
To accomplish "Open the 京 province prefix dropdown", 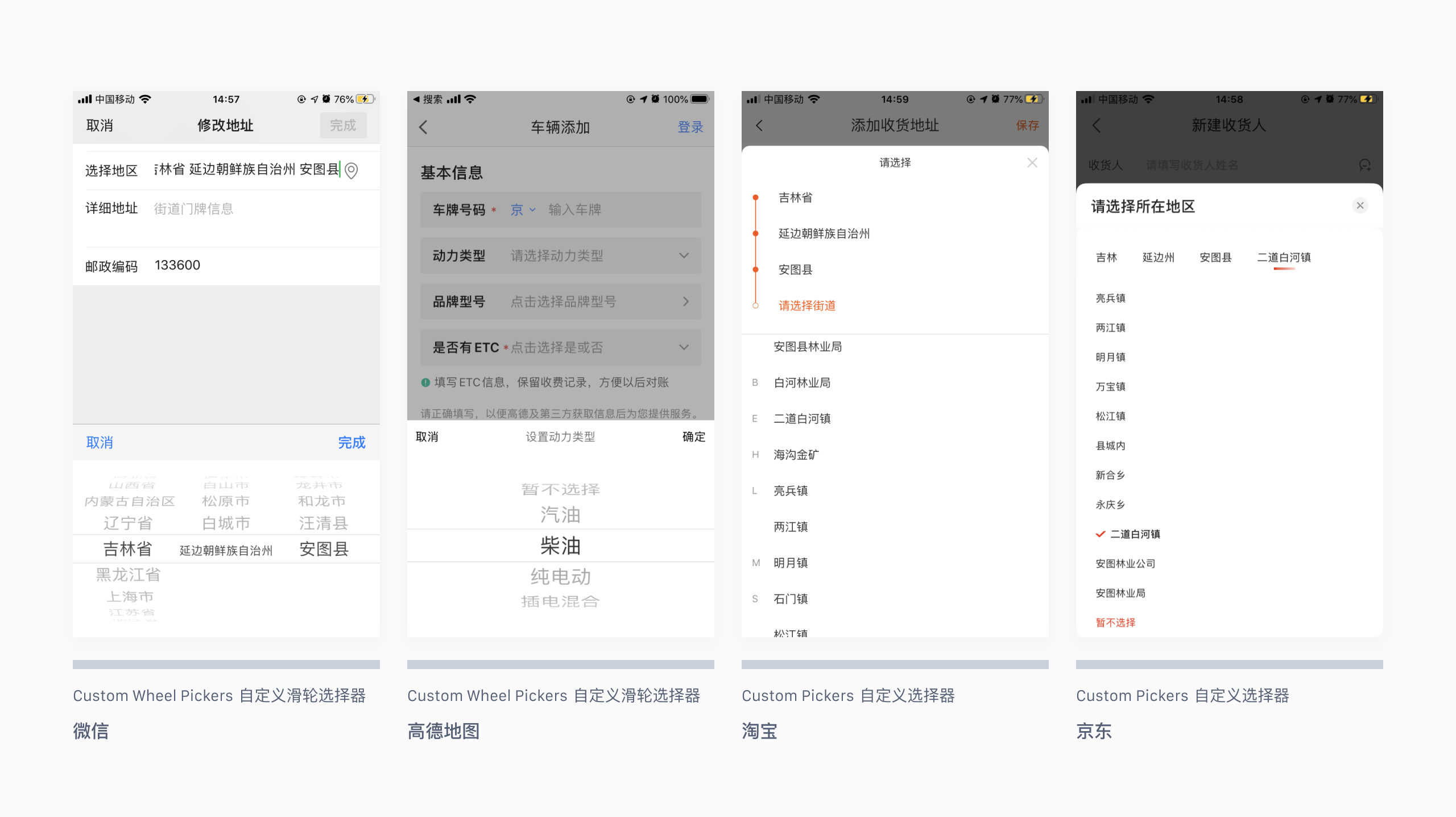I will (x=523, y=210).
